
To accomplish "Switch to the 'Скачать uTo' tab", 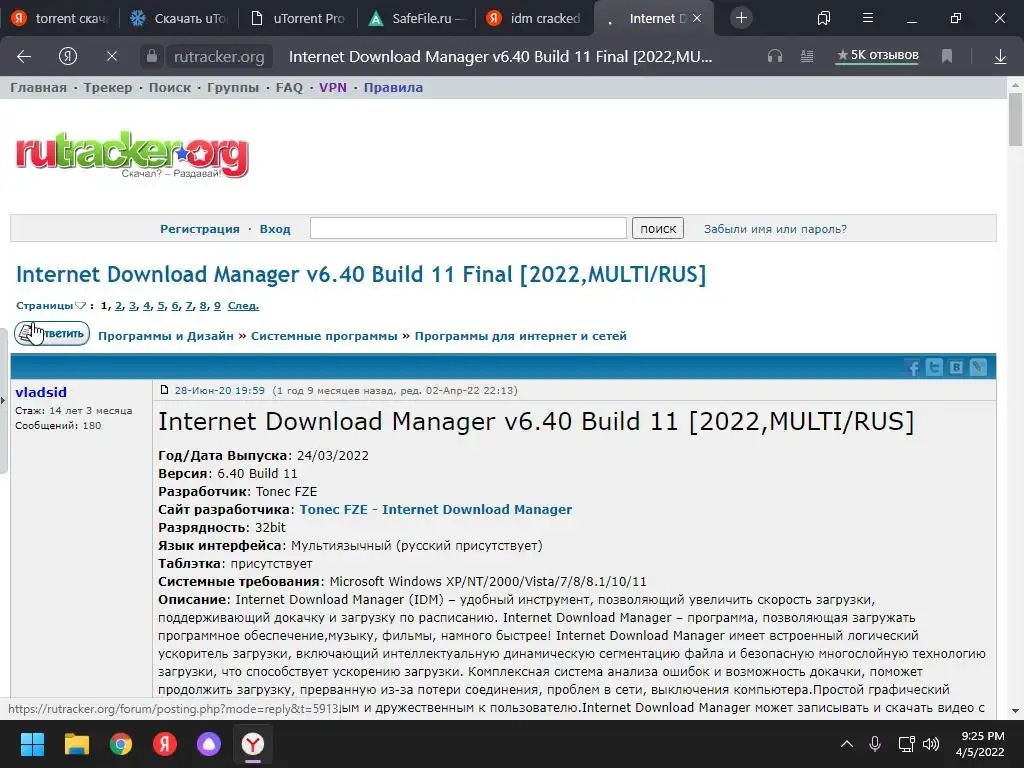I will (178, 18).
